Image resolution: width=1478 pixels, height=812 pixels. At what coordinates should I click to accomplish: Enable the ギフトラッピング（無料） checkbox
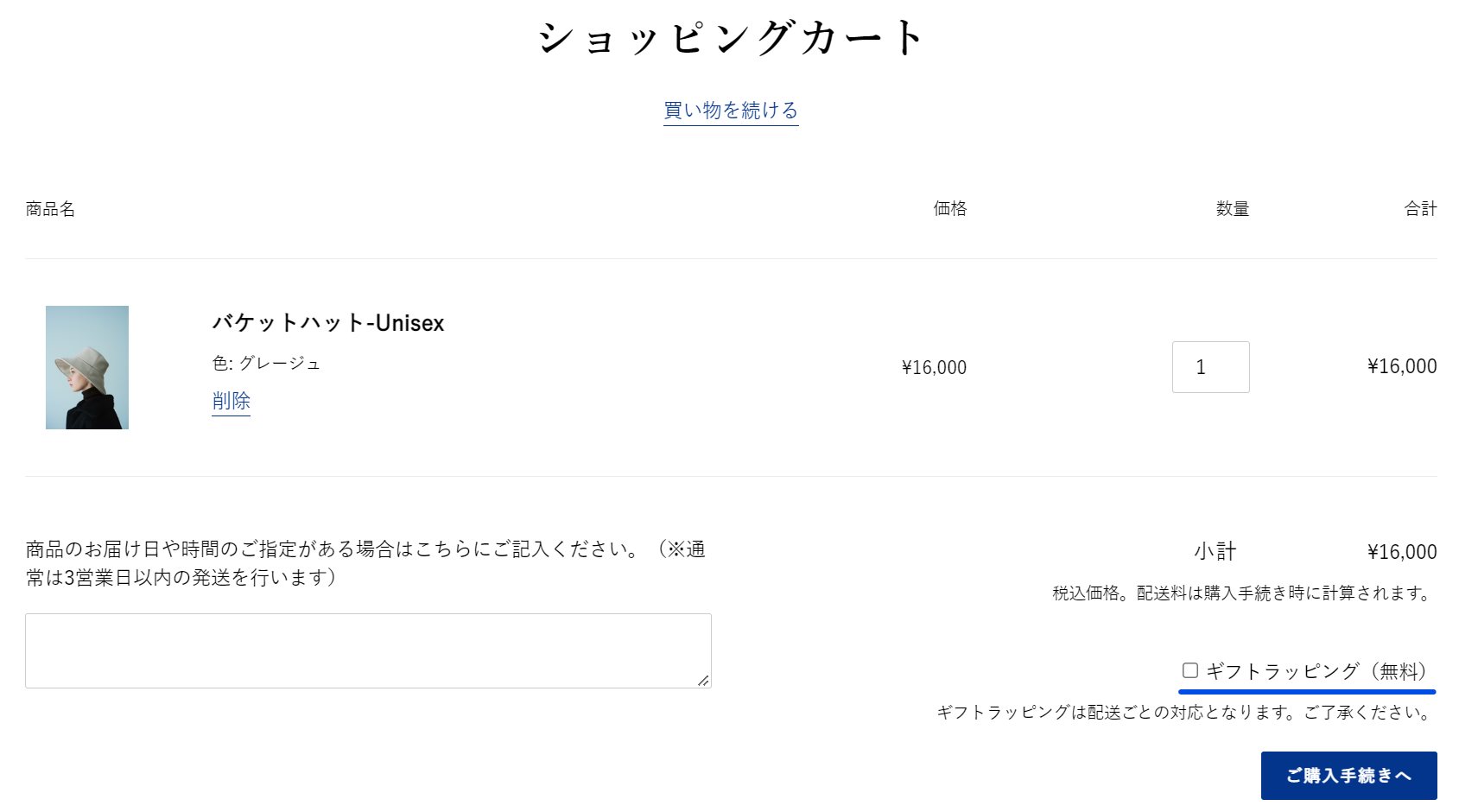click(x=1190, y=670)
